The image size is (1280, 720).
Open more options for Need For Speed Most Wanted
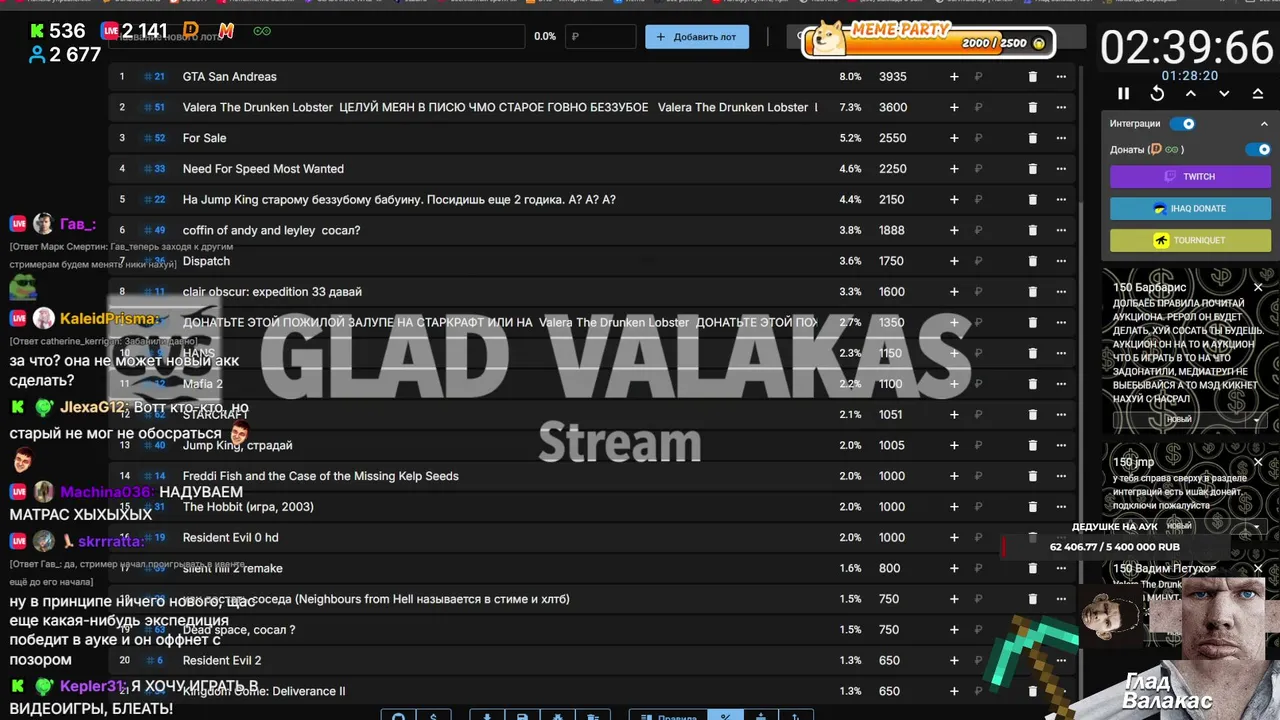(x=1061, y=169)
